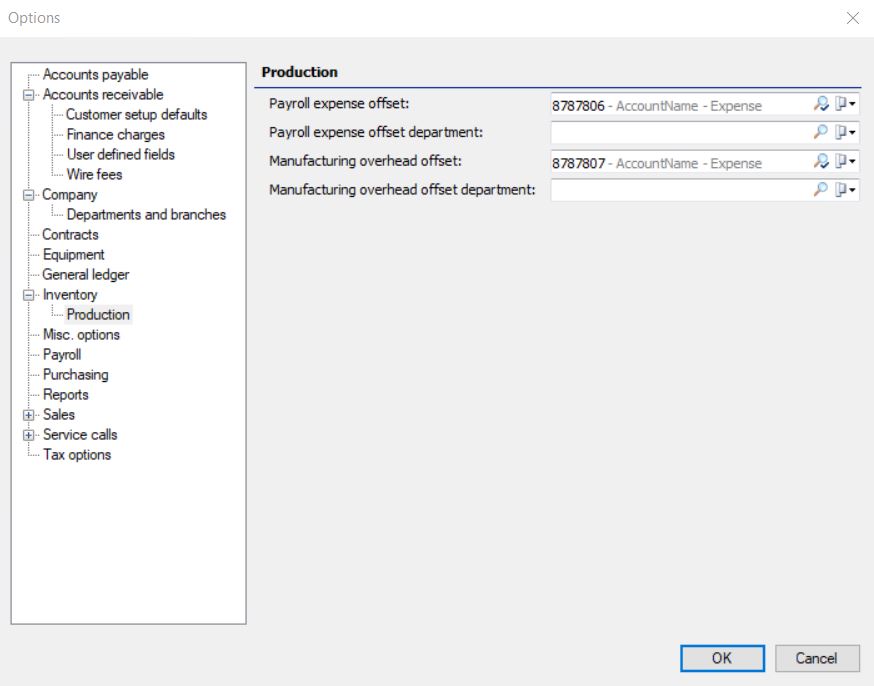The image size is (874, 686).
Task: Collapse the Inventory tree node
Action: click(28, 295)
